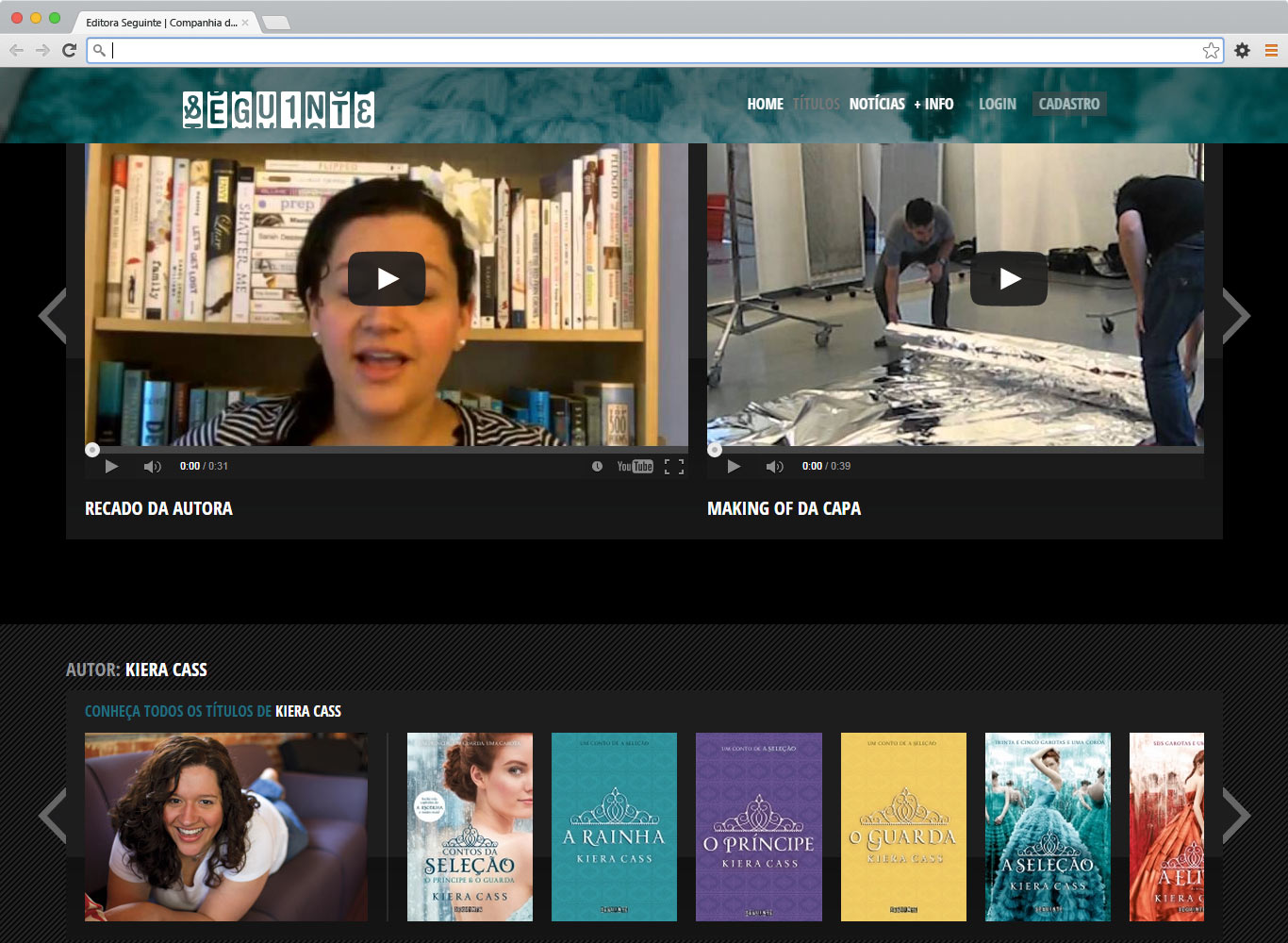Open the Login link
Screen dimensions: 1288x943
[997, 104]
